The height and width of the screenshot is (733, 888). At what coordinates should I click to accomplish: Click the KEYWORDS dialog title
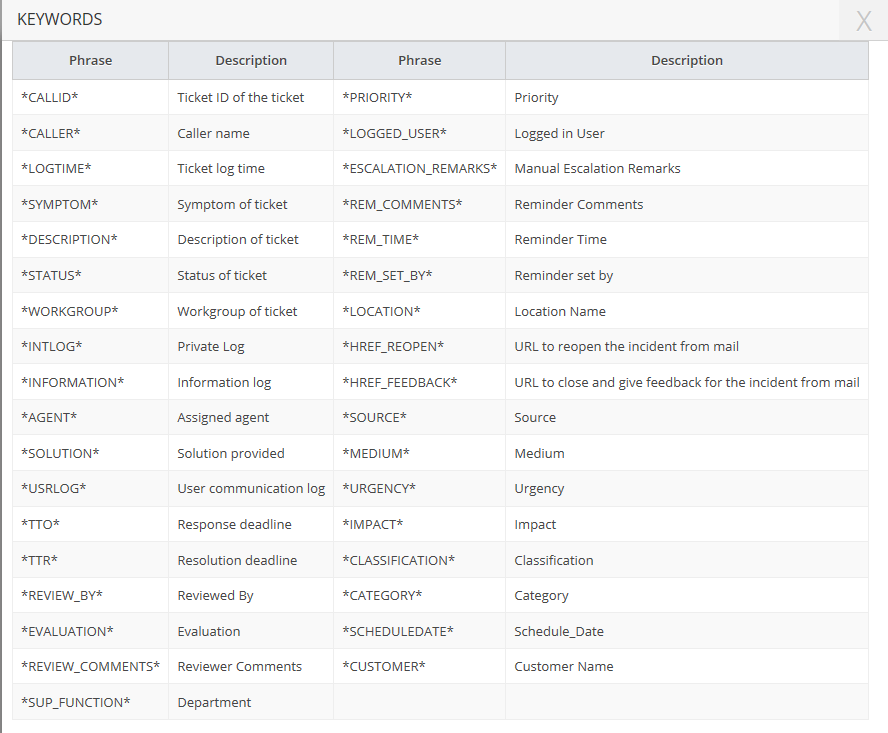[x=60, y=19]
